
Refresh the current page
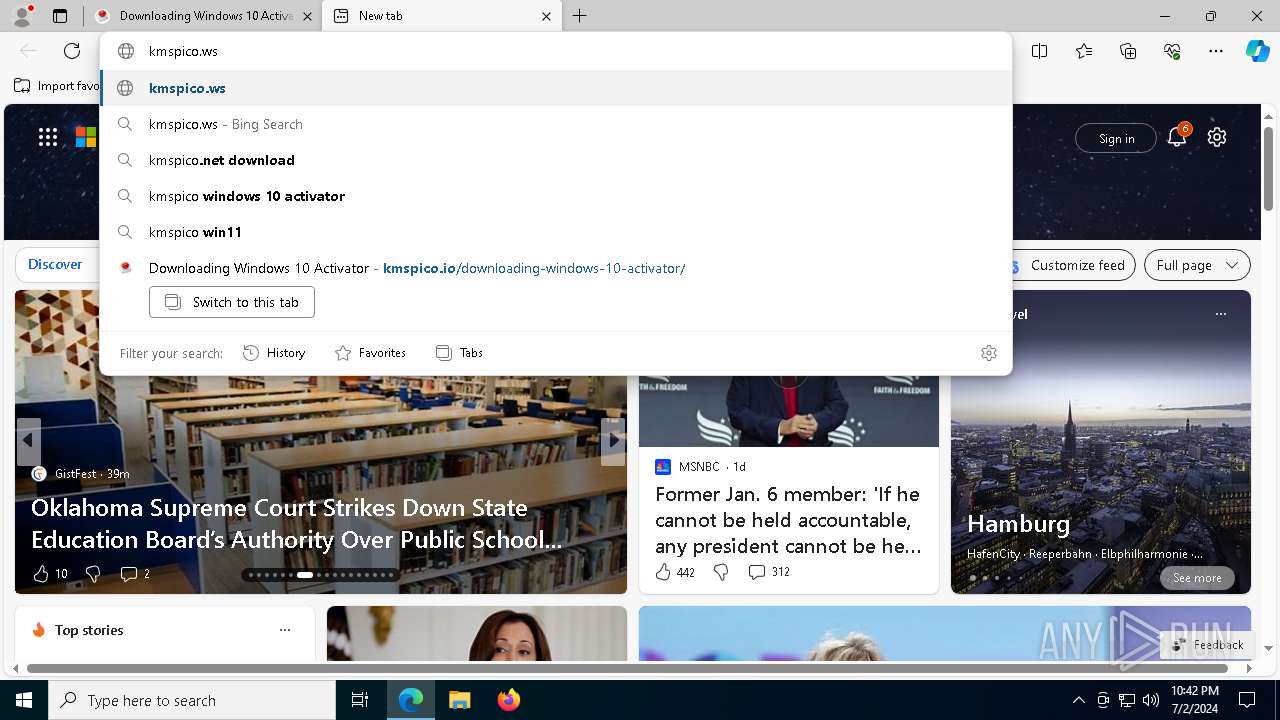[72, 51]
